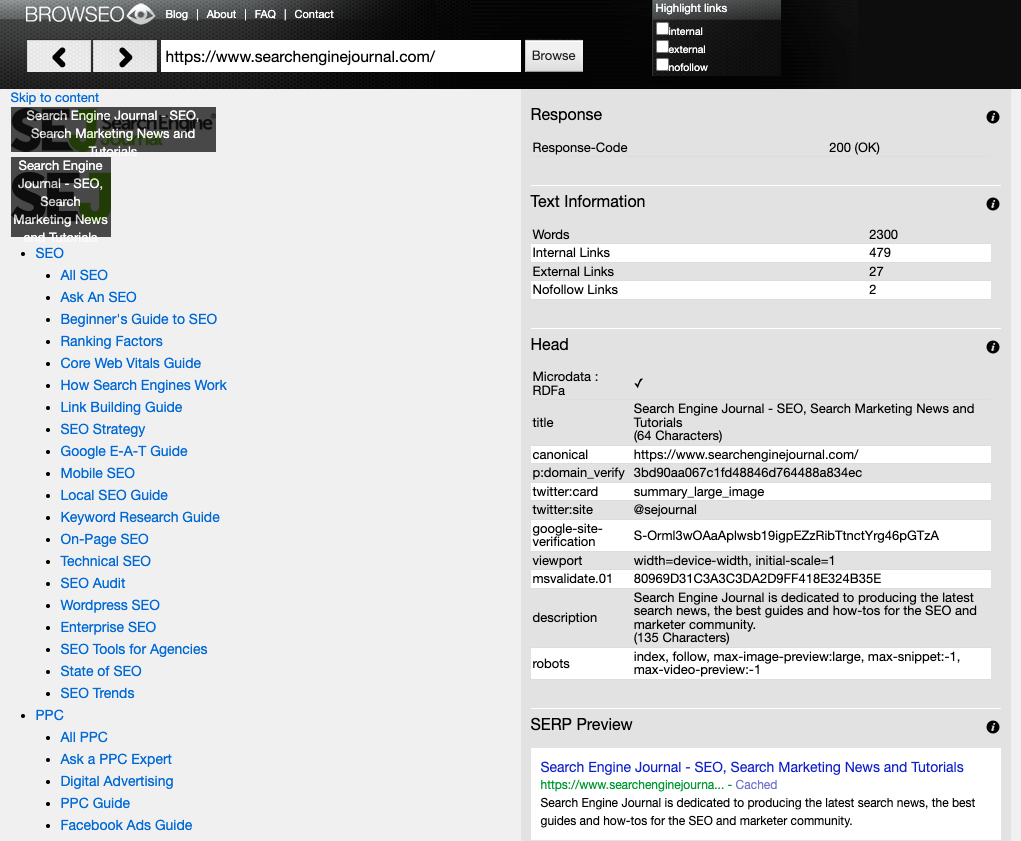The height and width of the screenshot is (841, 1021).
Task: Enable the internal links highlight checkbox
Action: tap(662, 29)
